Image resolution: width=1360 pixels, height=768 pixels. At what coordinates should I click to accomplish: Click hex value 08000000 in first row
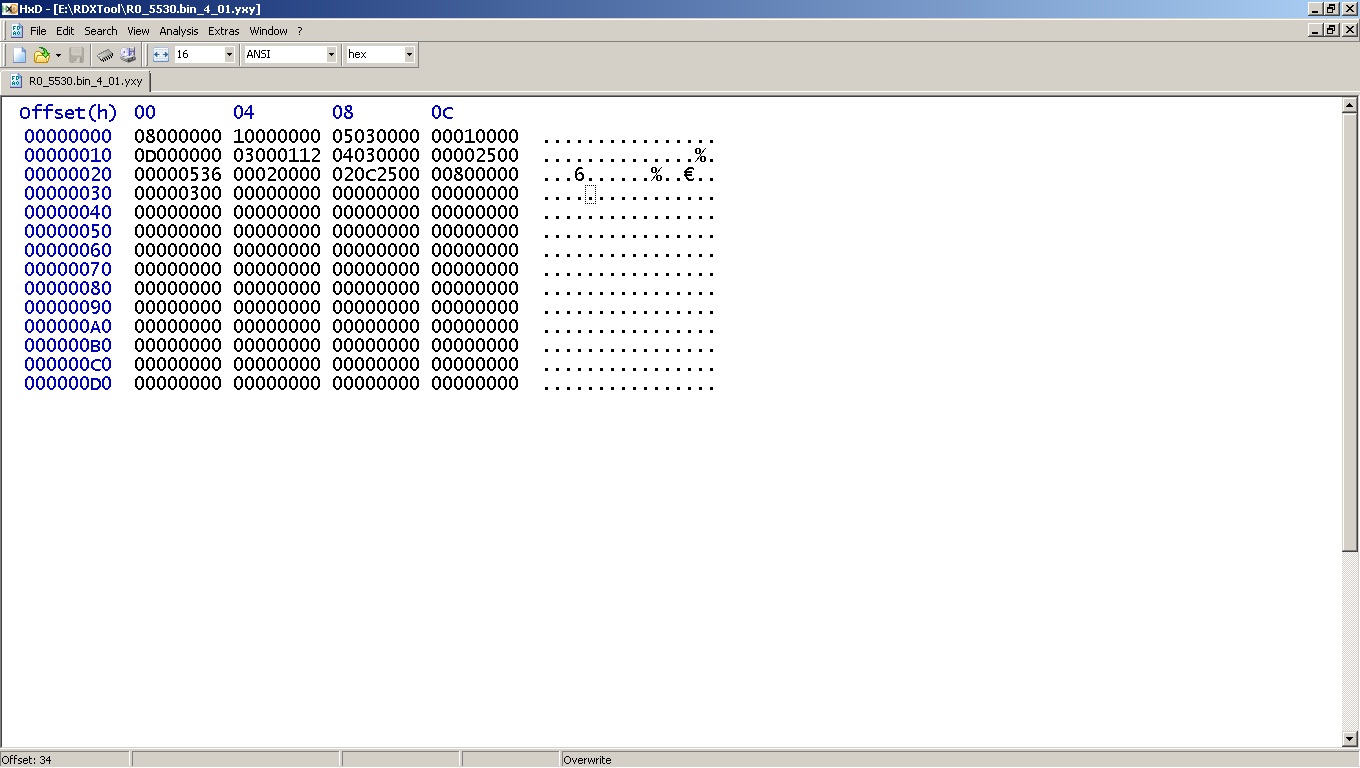coord(178,136)
